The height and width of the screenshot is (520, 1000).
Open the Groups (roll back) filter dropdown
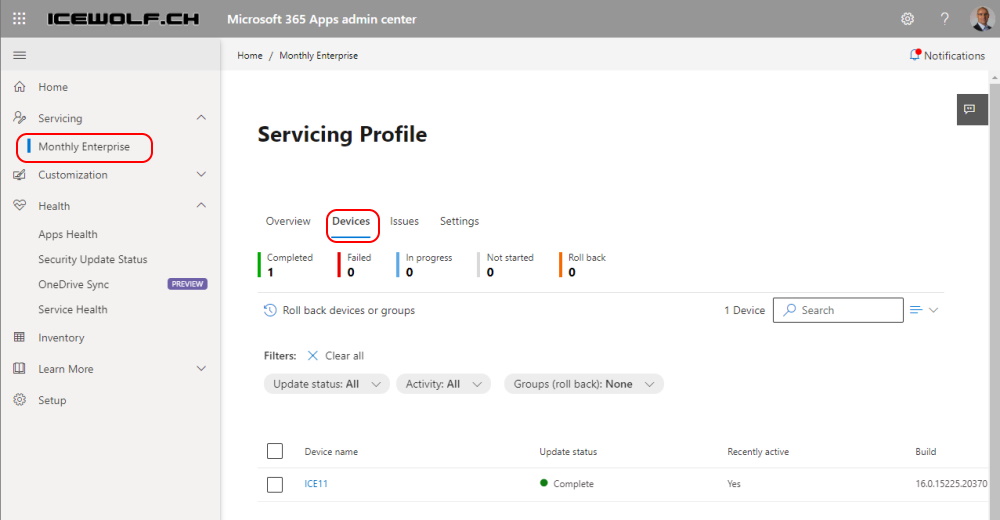pyautogui.click(x=584, y=384)
